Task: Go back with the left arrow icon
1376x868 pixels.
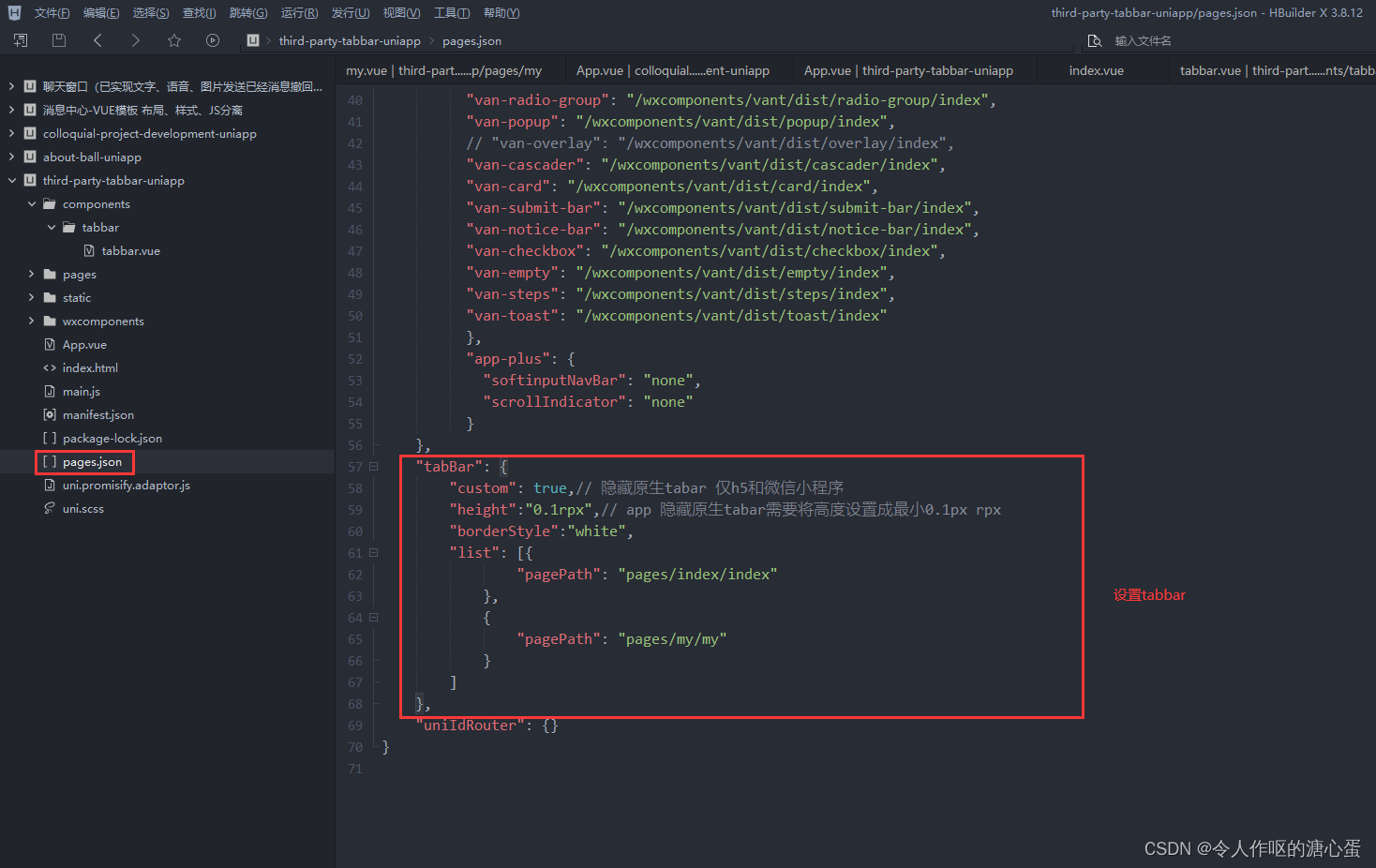Action: pyautogui.click(x=97, y=40)
